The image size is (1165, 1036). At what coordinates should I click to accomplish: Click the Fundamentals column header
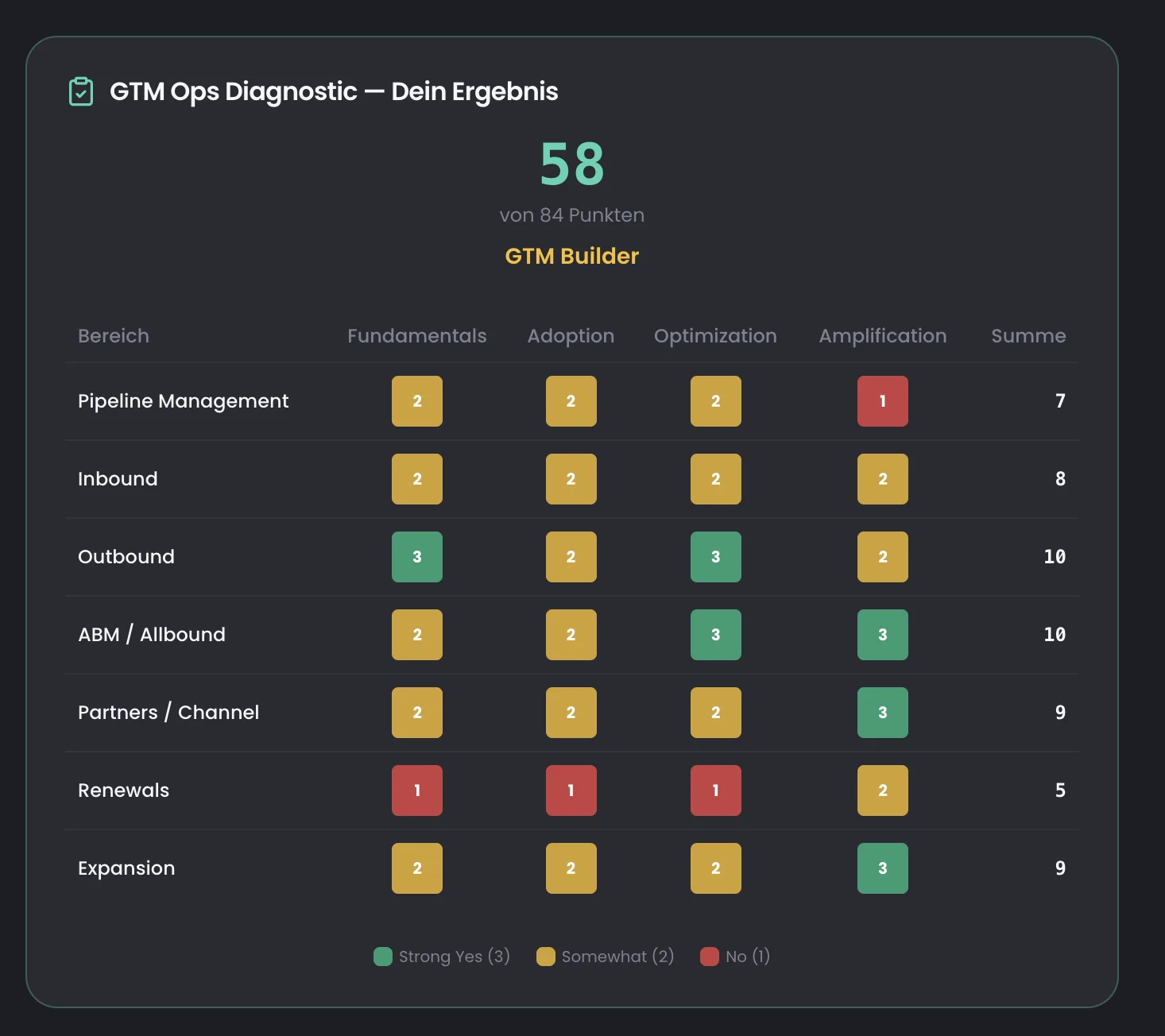pos(417,336)
